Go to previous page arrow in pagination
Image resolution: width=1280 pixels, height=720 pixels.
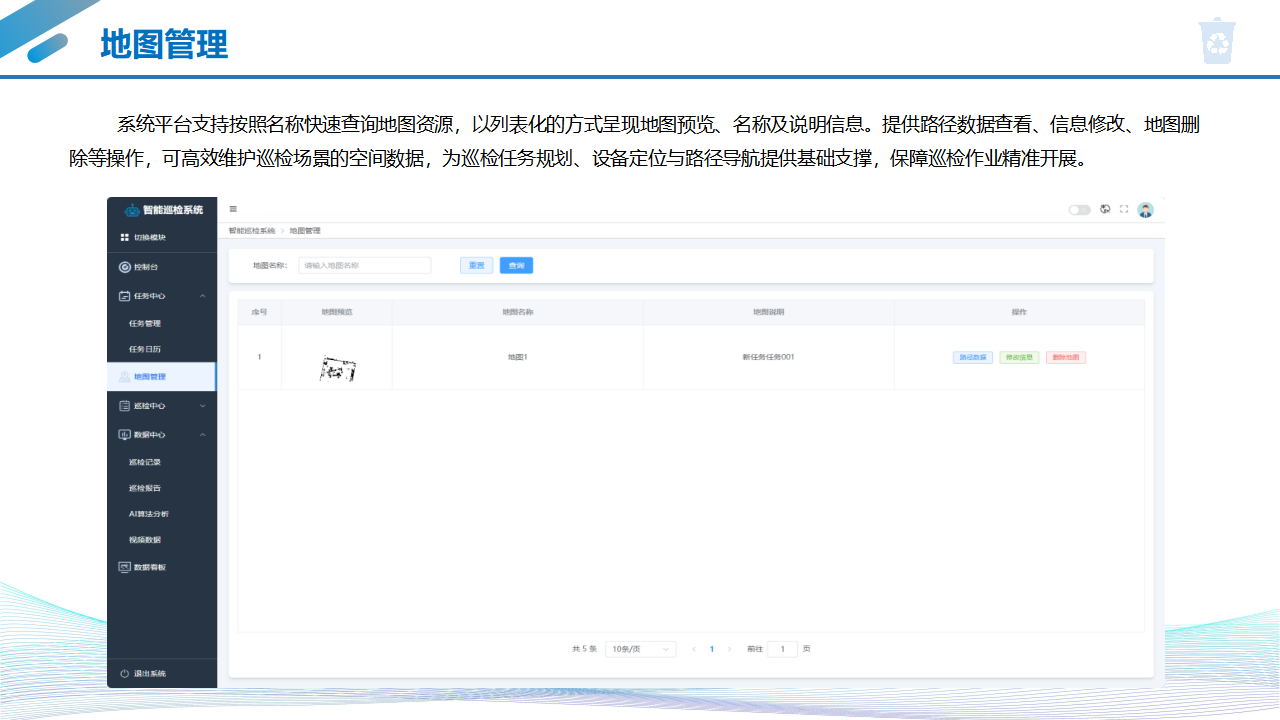(694, 649)
